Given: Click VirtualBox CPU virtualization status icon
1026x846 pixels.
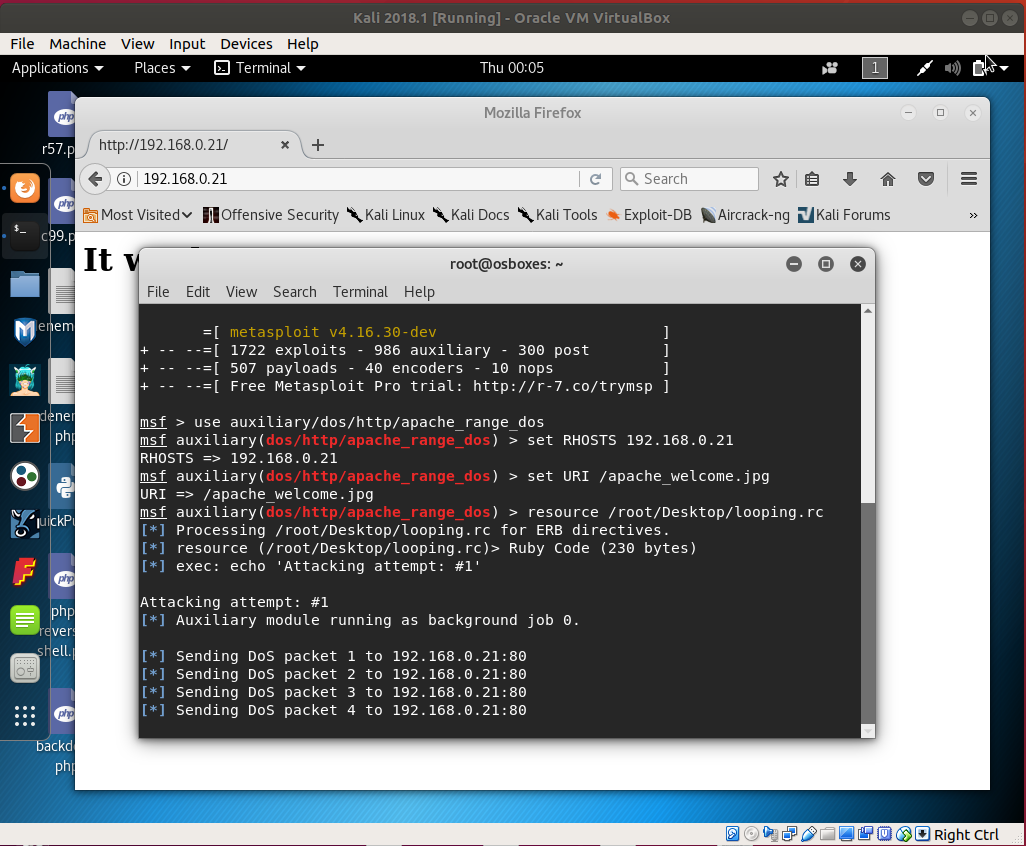Looking at the screenshot, I should pos(885,834).
